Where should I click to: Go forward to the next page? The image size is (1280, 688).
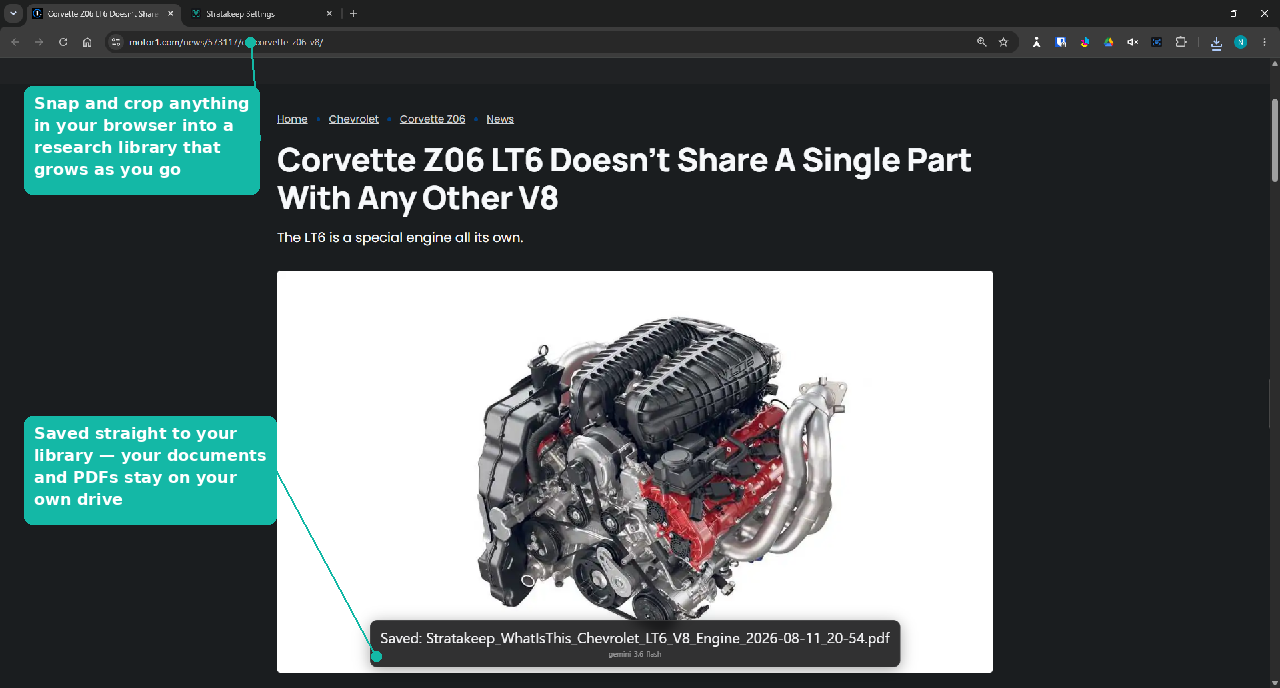[39, 42]
